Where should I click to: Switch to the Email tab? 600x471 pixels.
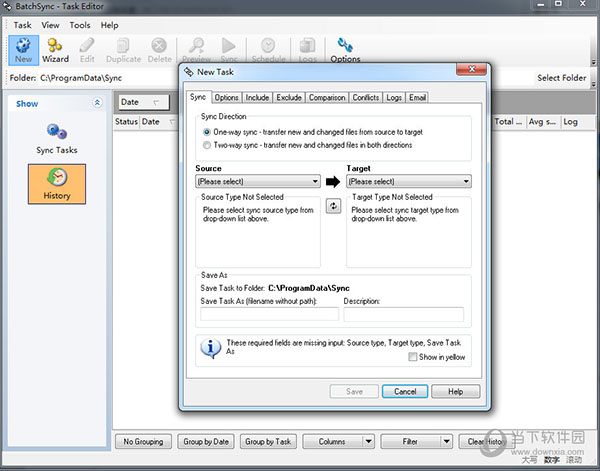pyautogui.click(x=417, y=98)
